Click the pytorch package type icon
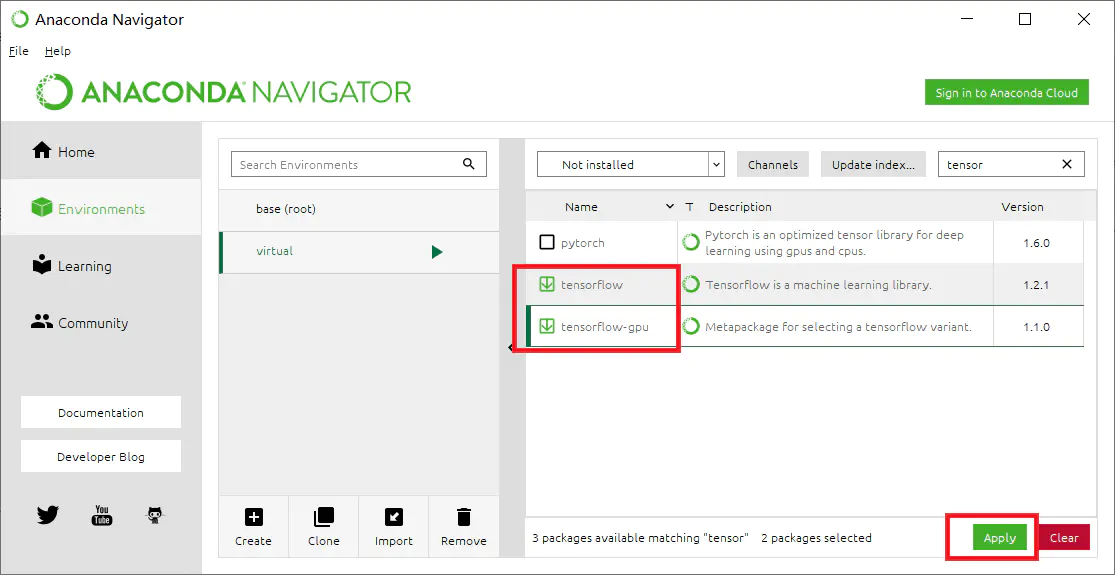 coord(690,242)
